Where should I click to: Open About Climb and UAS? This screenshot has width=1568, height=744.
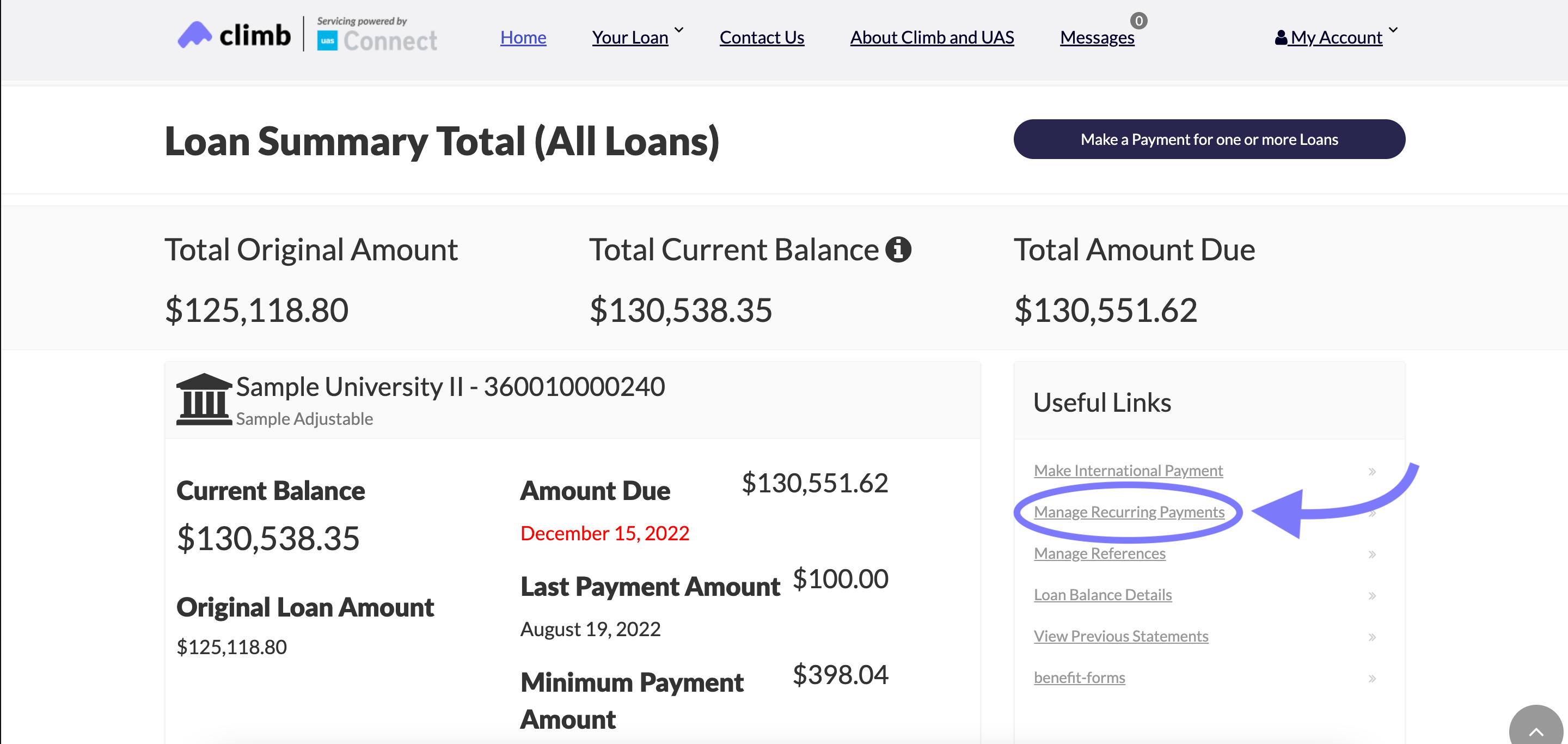point(932,38)
